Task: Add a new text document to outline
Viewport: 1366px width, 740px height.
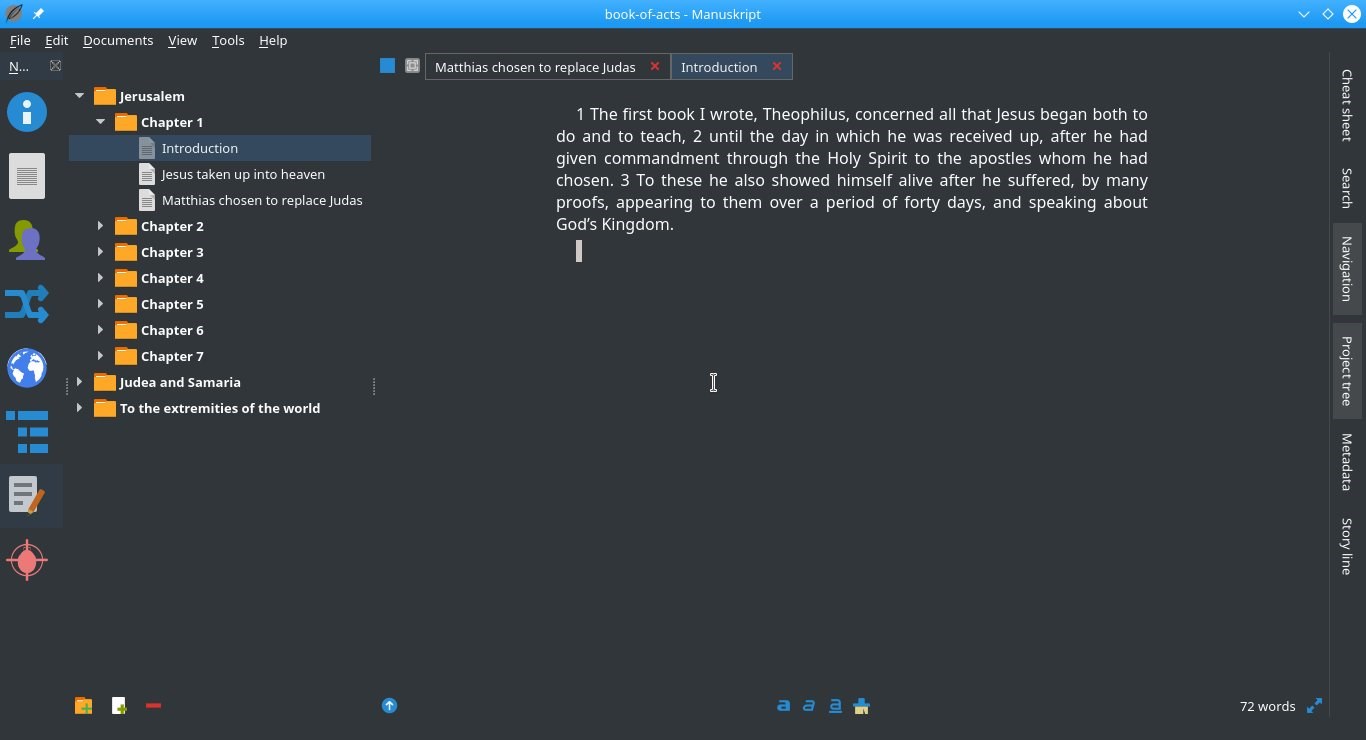Action: pos(119,706)
